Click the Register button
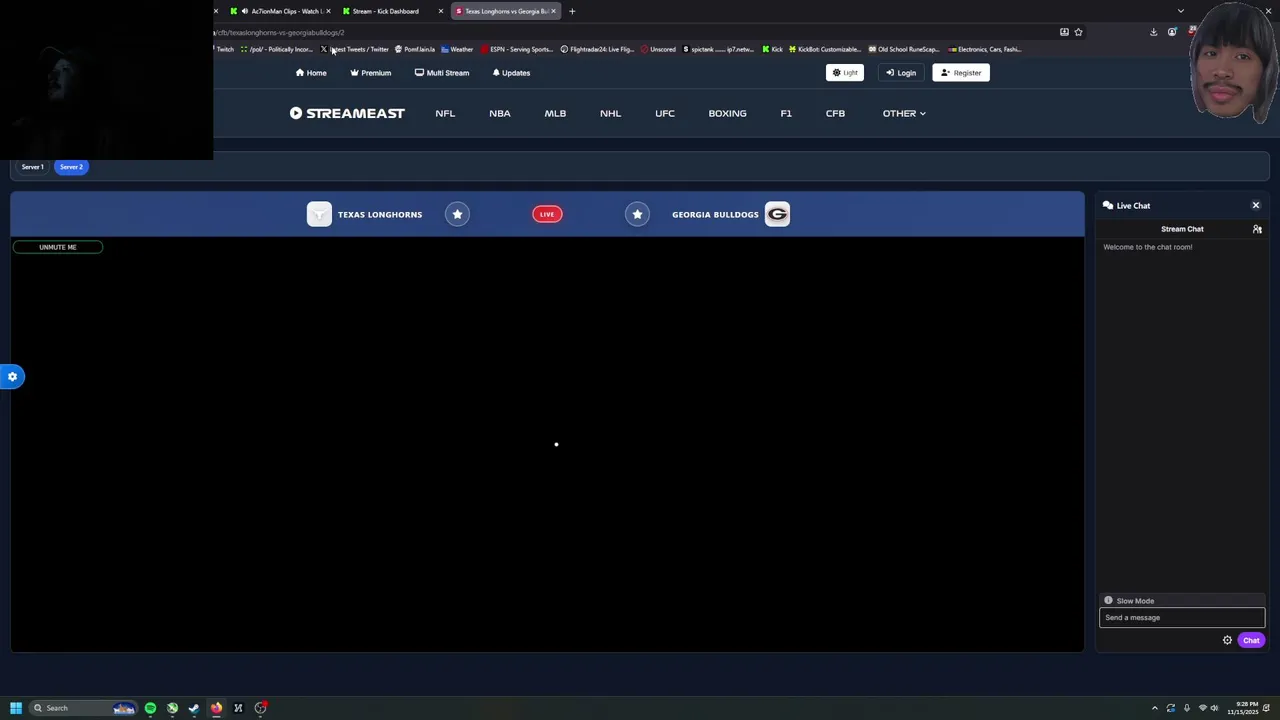 click(961, 72)
